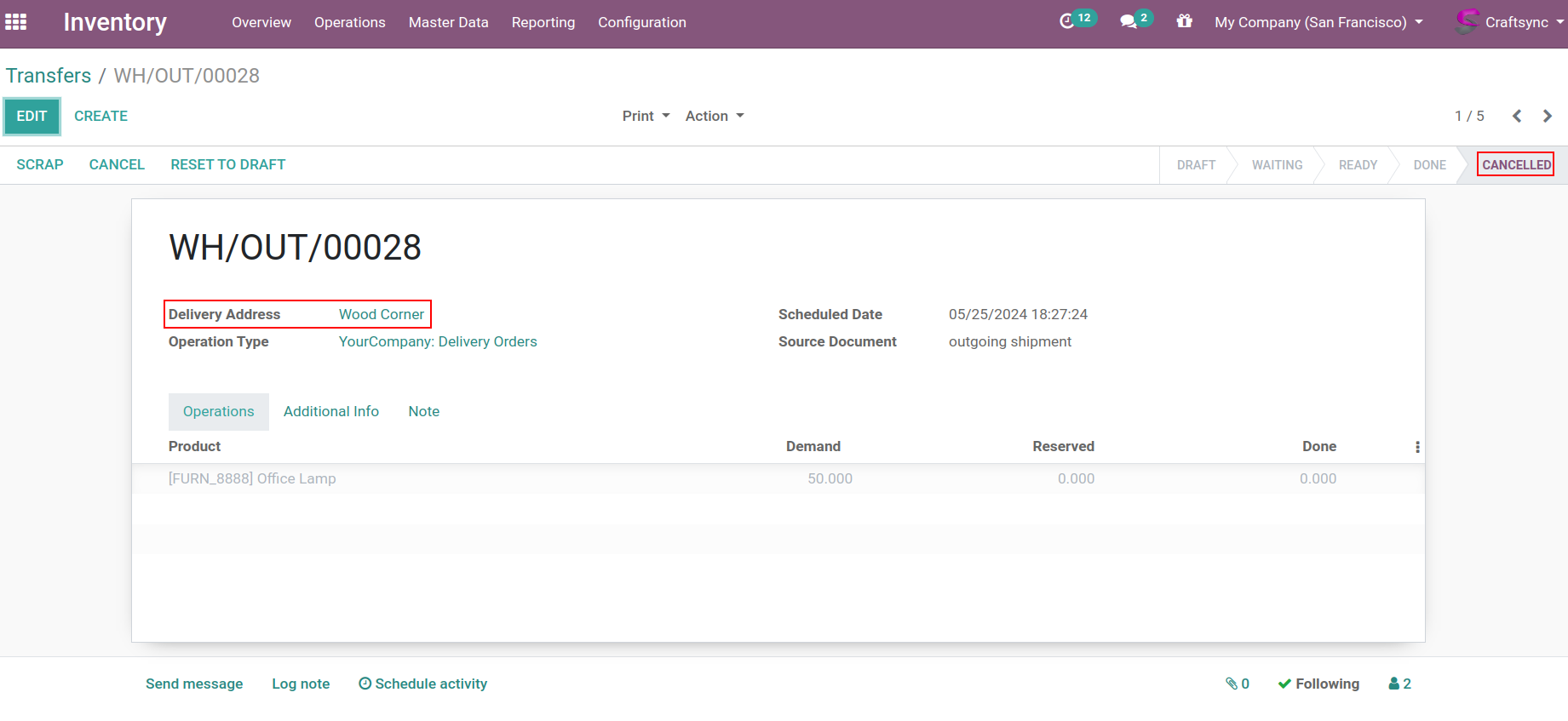Click Reset to Draft button

click(x=227, y=164)
